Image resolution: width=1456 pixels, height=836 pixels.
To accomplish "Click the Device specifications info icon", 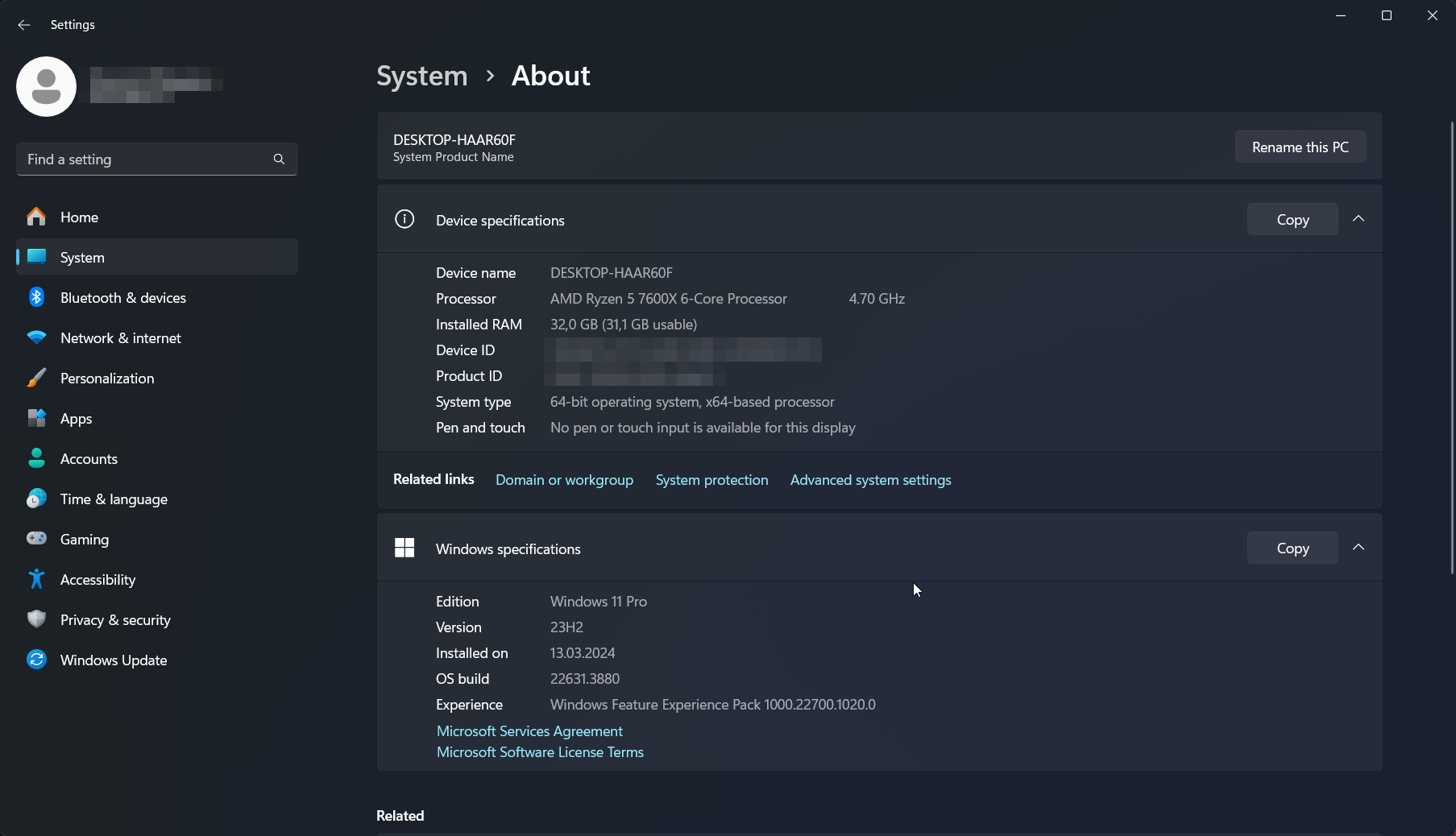I will point(404,219).
